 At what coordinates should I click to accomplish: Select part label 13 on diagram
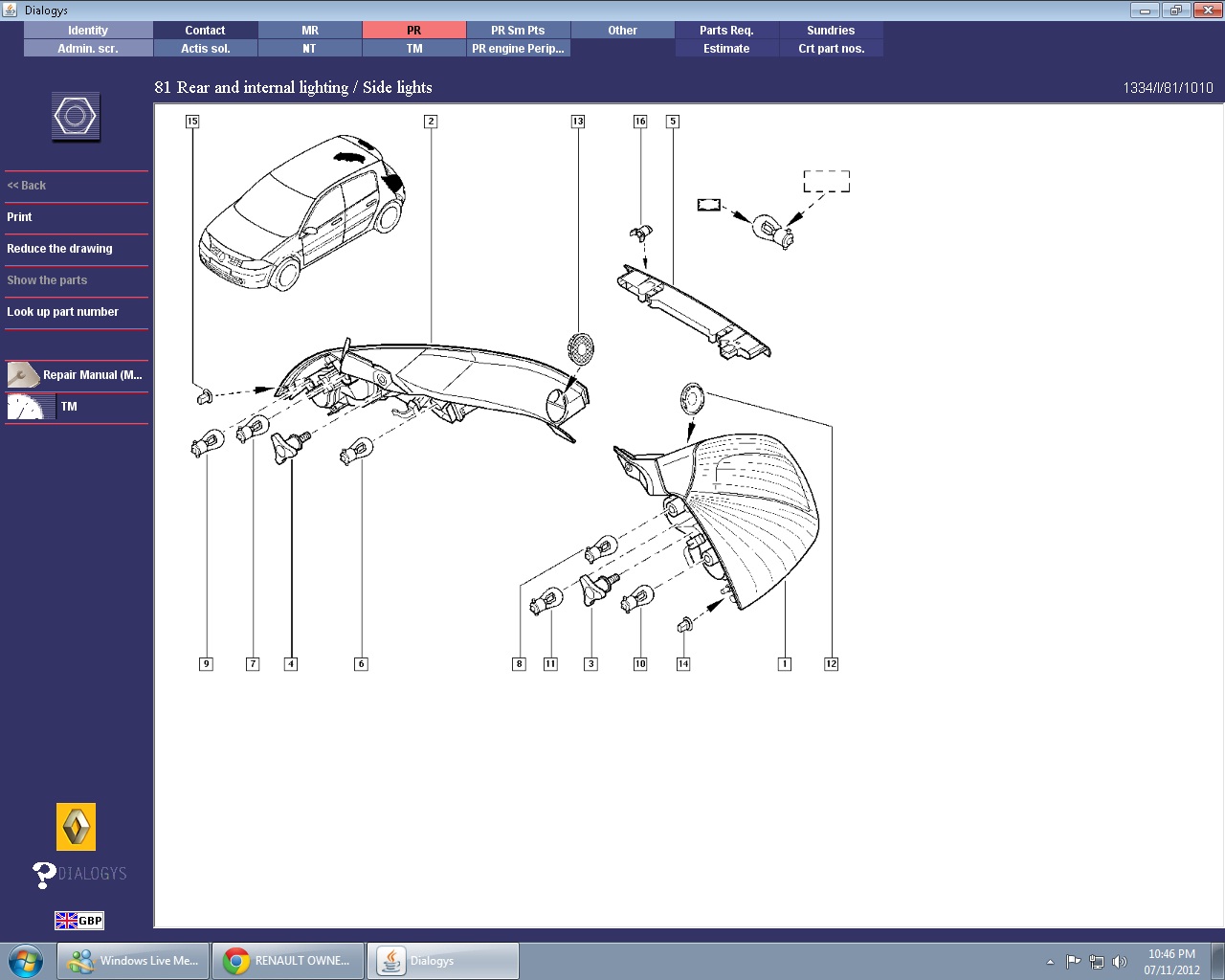(578, 122)
